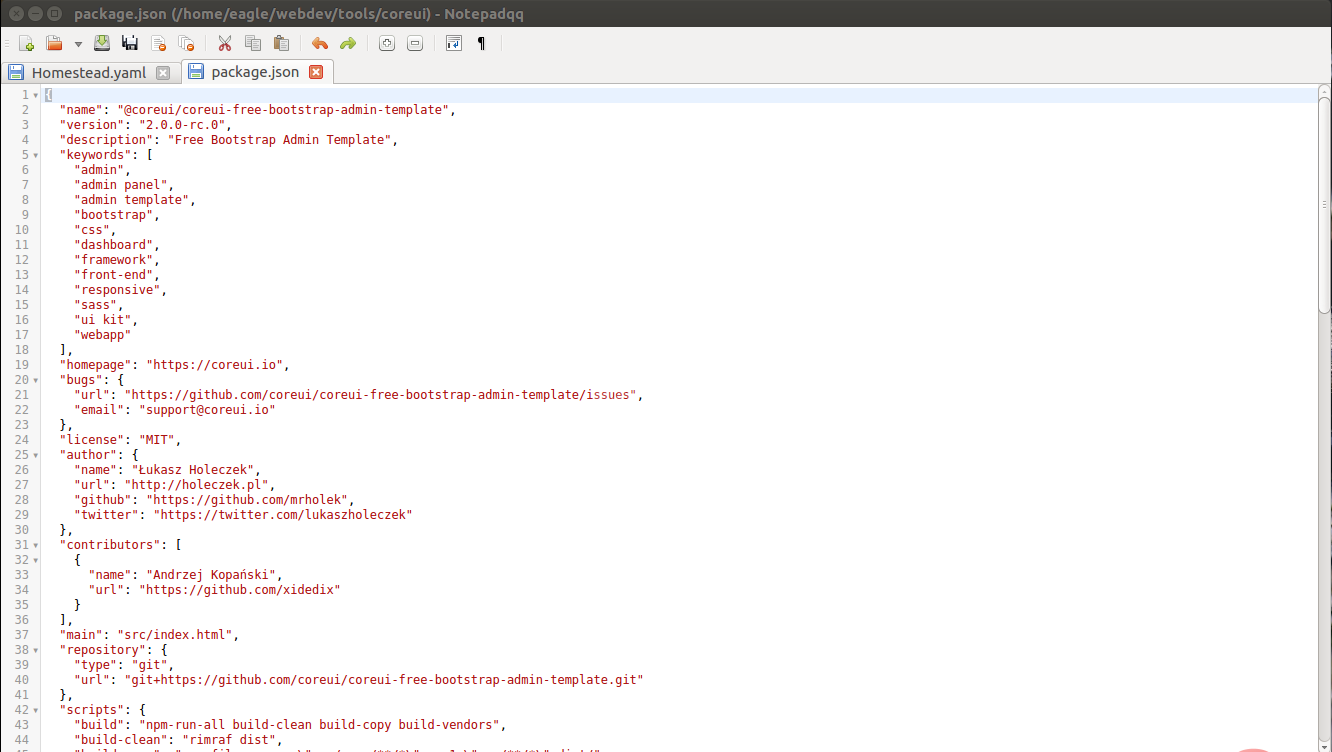Select the package.json tab
The image size is (1332, 752).
tap(255, 72)
